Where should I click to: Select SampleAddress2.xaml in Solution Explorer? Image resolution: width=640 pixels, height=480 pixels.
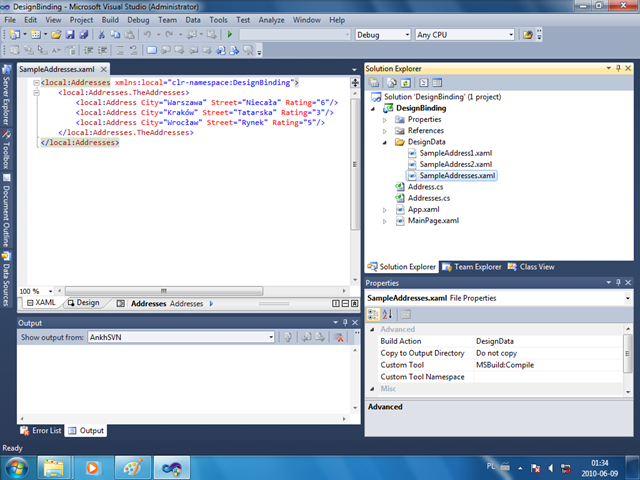(x=456, y=164)
